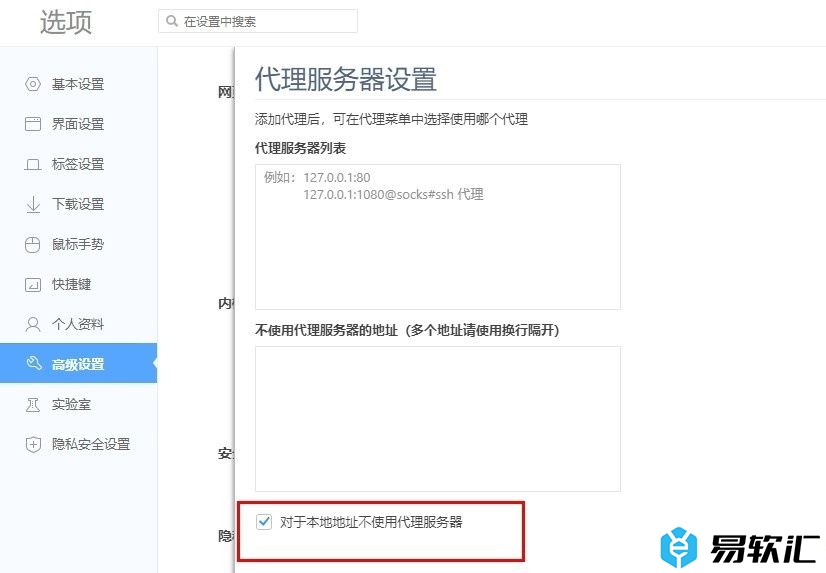Click the Tab Settings (标签设置) icon
Screen dimensions: 826x573
(33, 164)
